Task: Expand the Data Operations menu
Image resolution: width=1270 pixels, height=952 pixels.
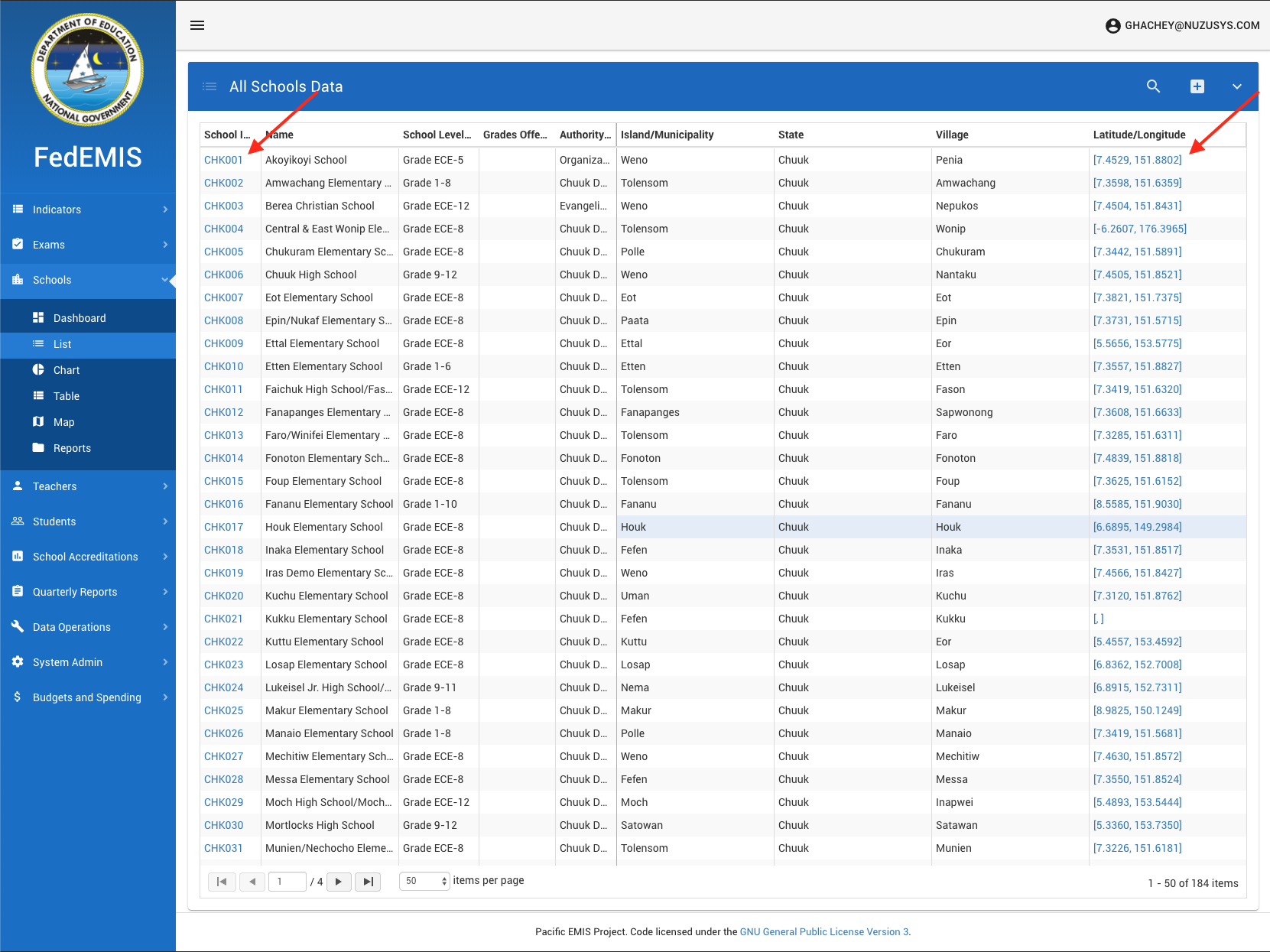Action: coord(88,627)
